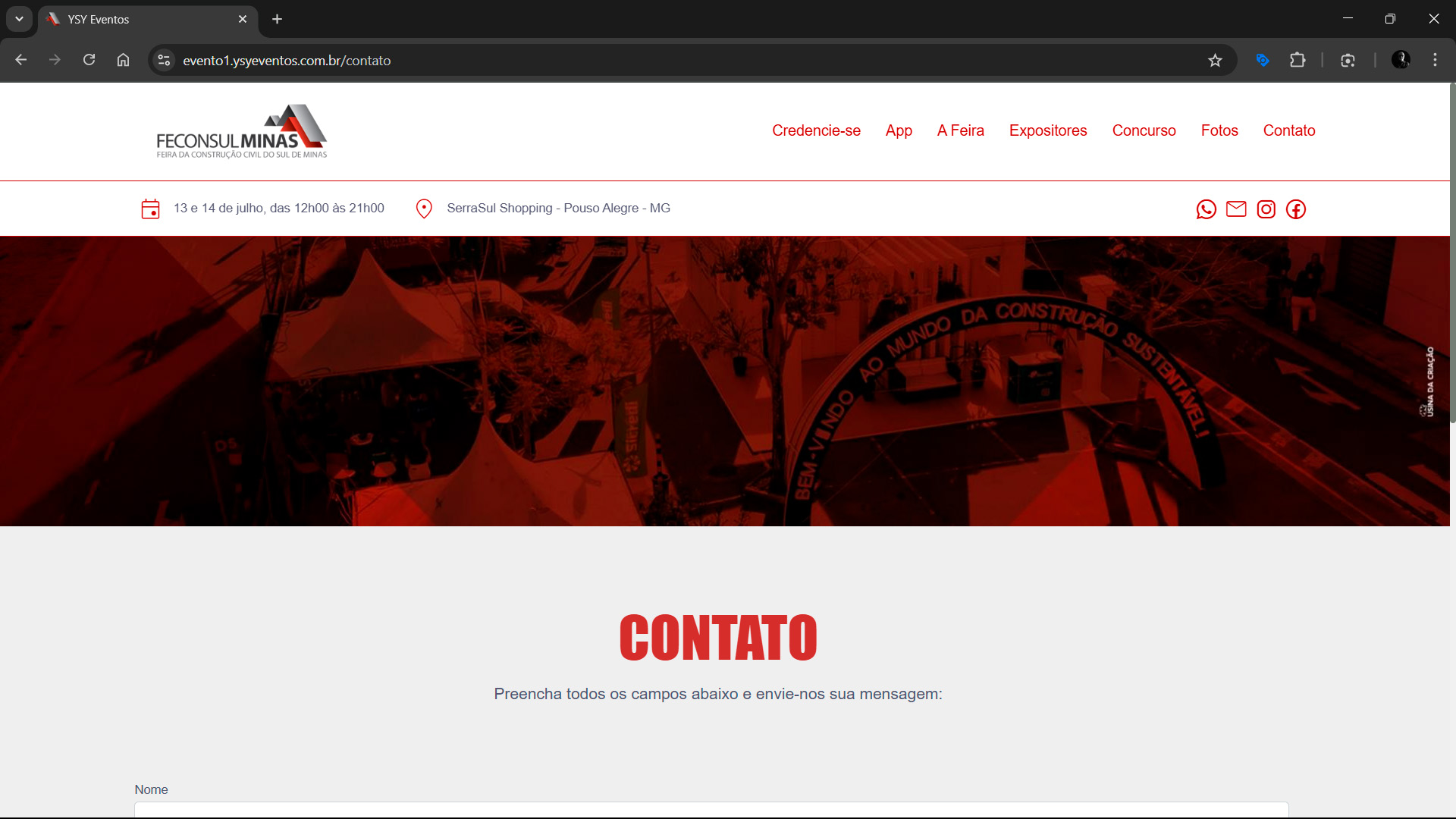Click the location pin icon for SerraSul Shopping
Screen dimensions: 1456x819
424,208
